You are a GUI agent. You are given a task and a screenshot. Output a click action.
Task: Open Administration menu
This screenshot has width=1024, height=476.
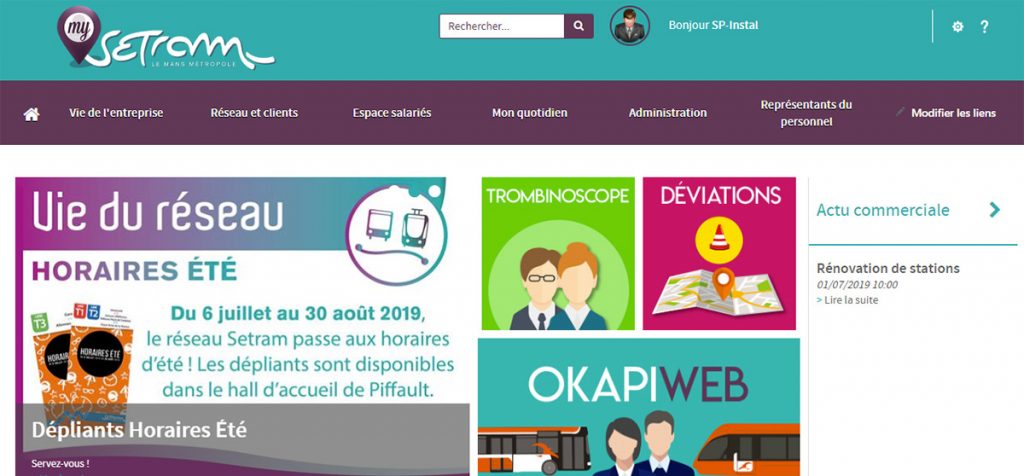667,113
